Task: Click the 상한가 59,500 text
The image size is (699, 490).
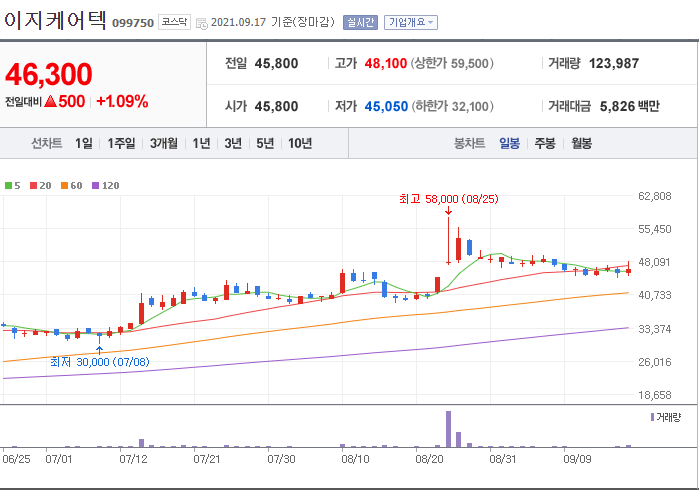Action: (452, 64)
